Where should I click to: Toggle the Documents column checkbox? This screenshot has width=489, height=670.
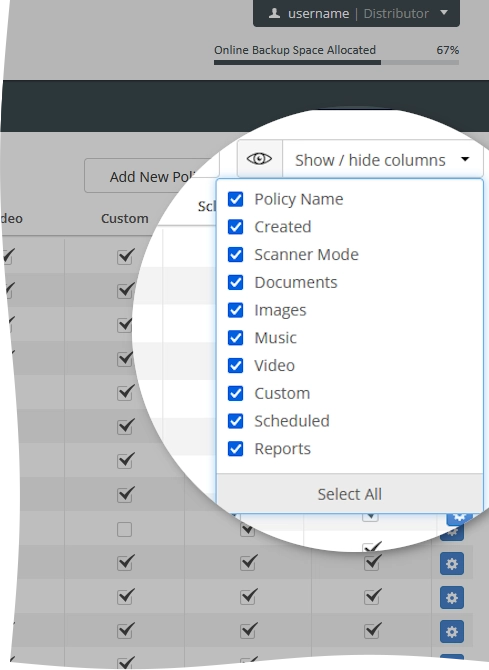[236, 282]
